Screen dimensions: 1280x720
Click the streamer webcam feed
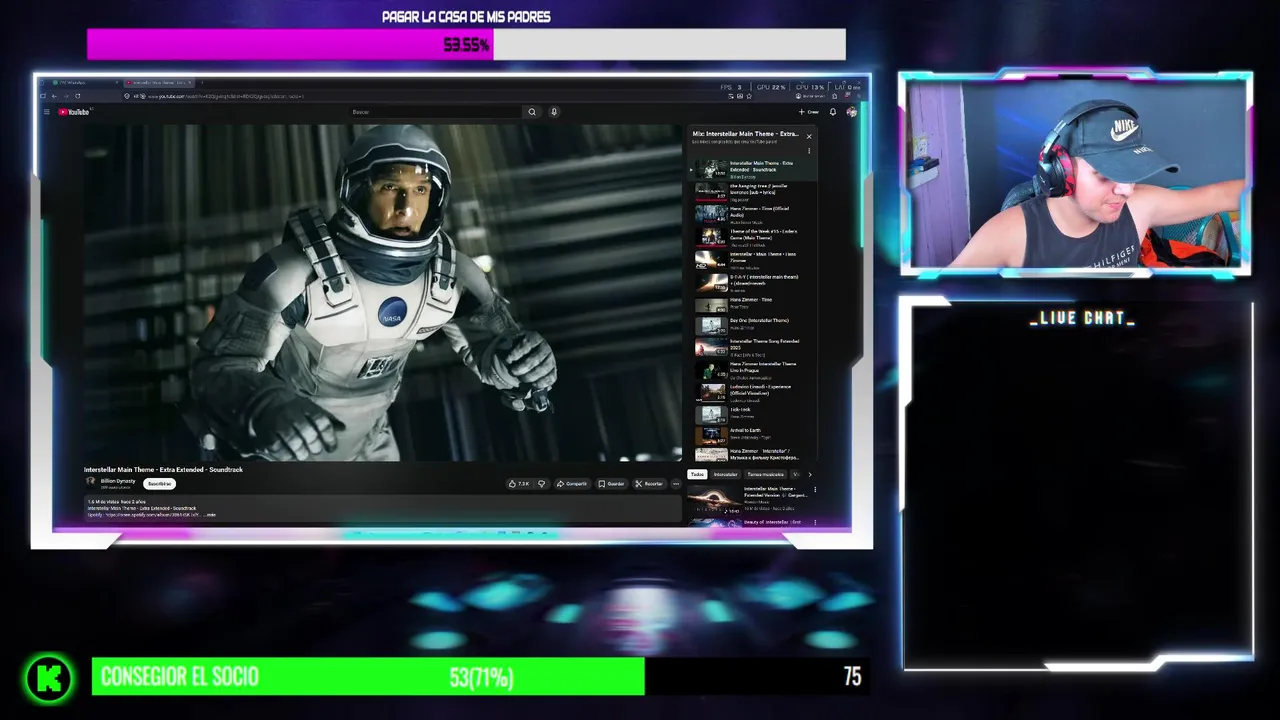(1075, 172)
